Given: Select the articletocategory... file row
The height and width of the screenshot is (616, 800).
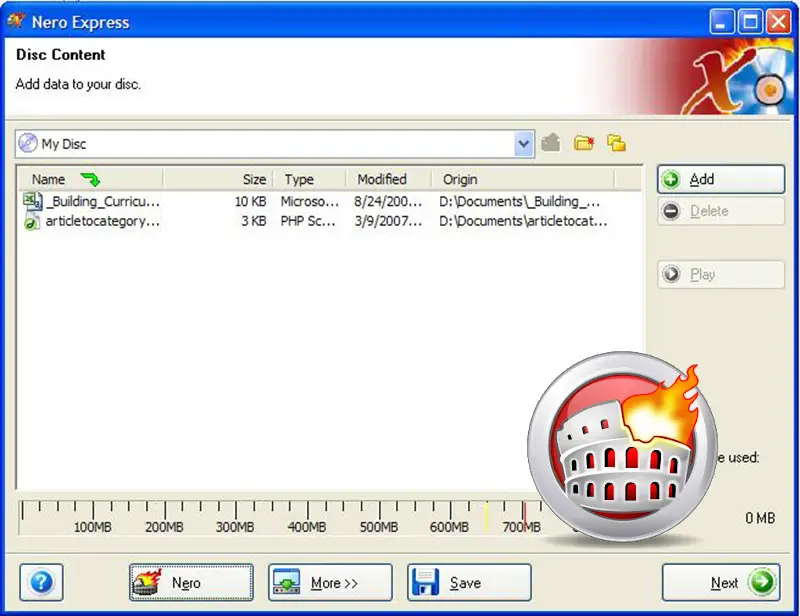Looking at the screenshot, I should coord(330,221).
